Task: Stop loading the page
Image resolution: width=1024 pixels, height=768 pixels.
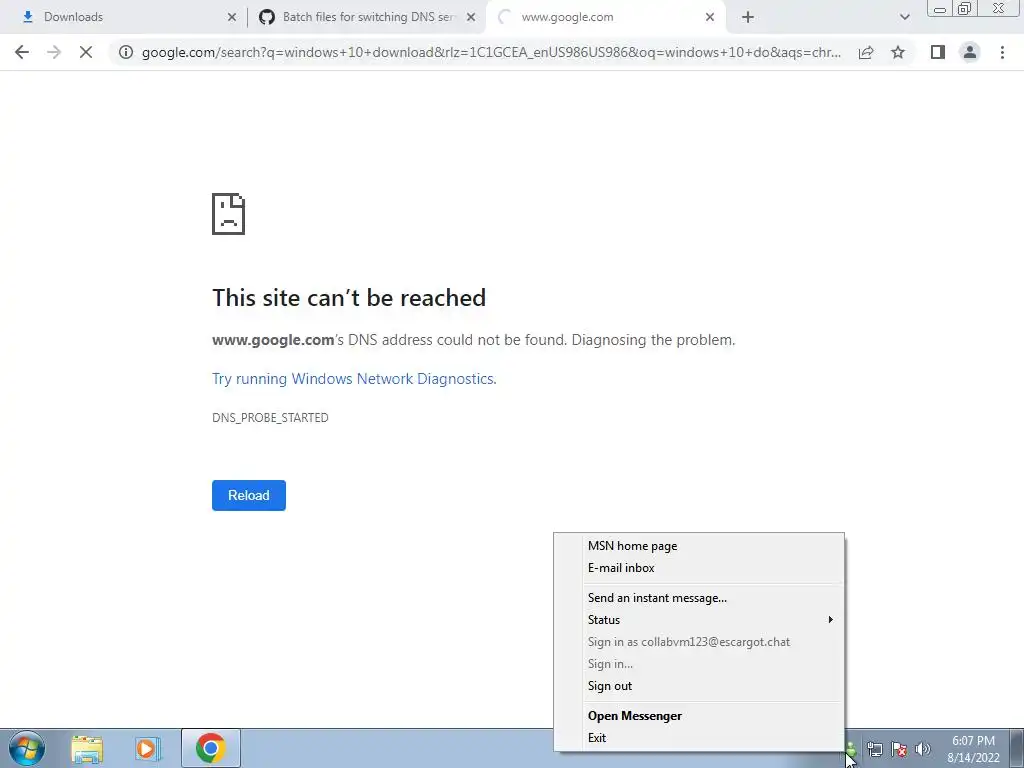Action: coord(86,52)
